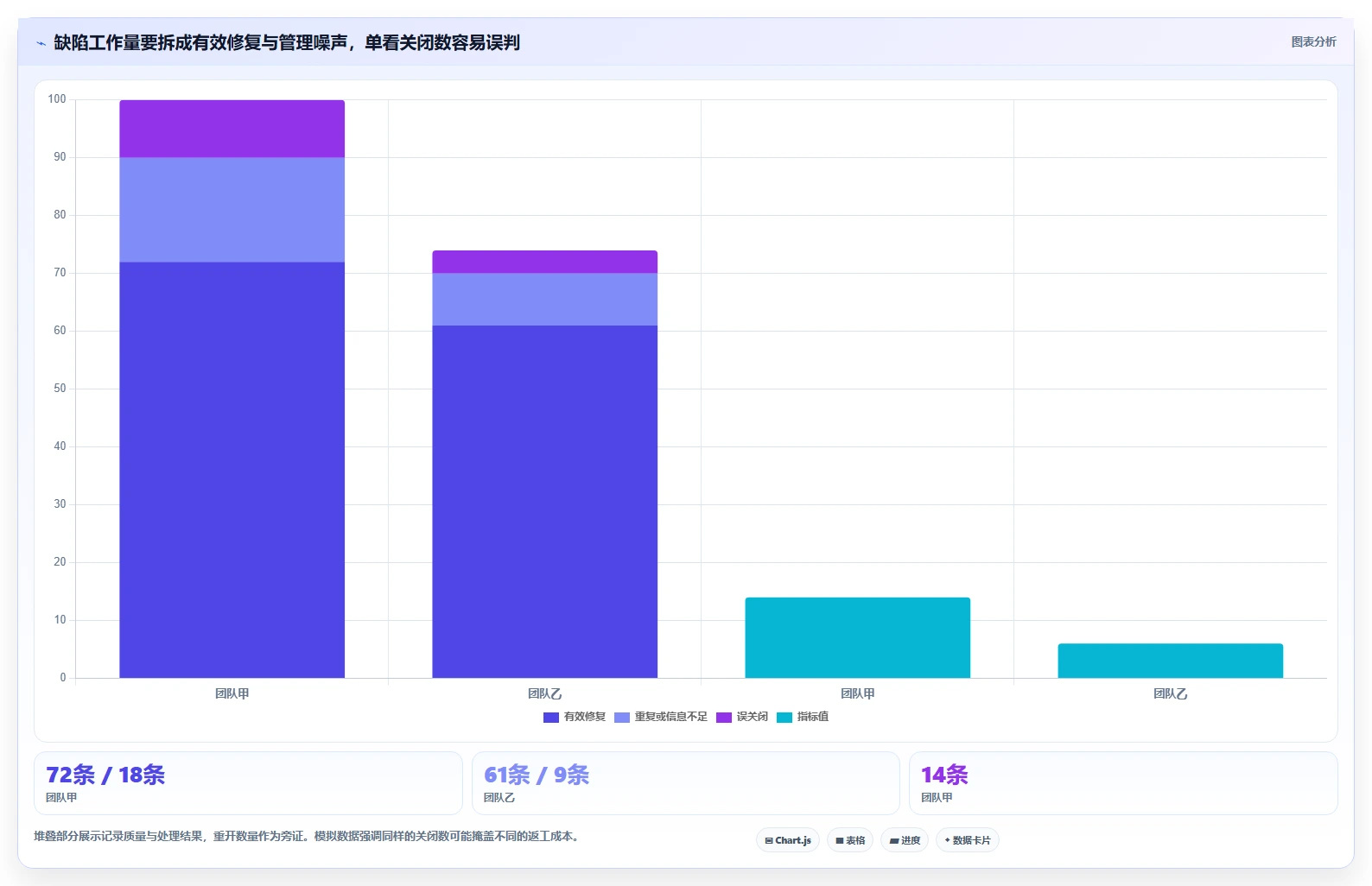Open the 61条 / 9条 团队乙 card

tap(686, 783)
